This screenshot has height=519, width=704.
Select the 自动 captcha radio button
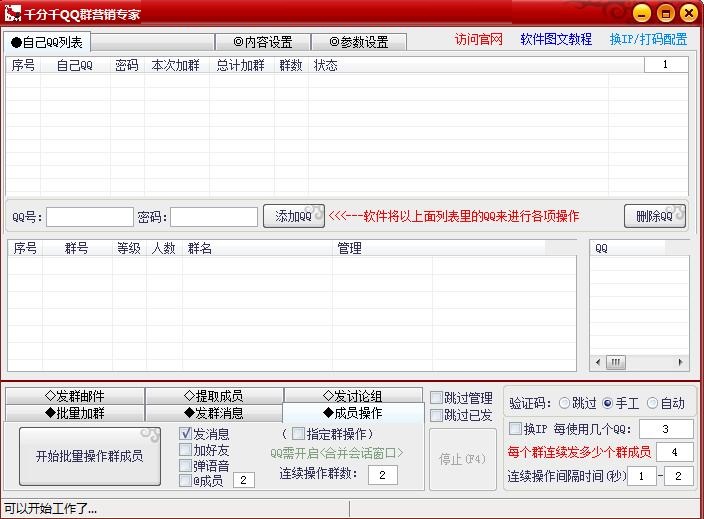pyautogui.click(x=652, y=403)
